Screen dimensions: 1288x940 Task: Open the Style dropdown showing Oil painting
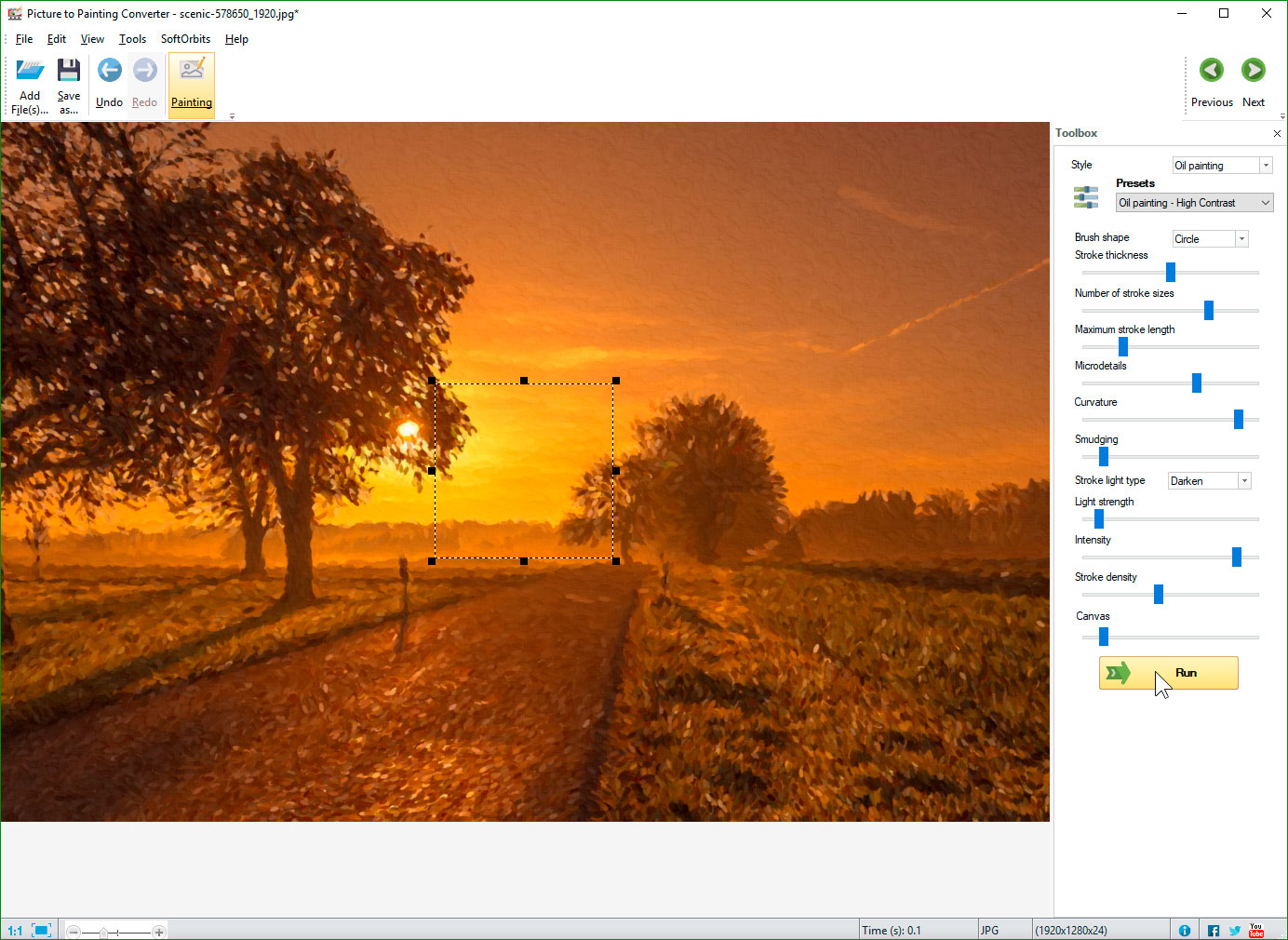[1222, 166]
